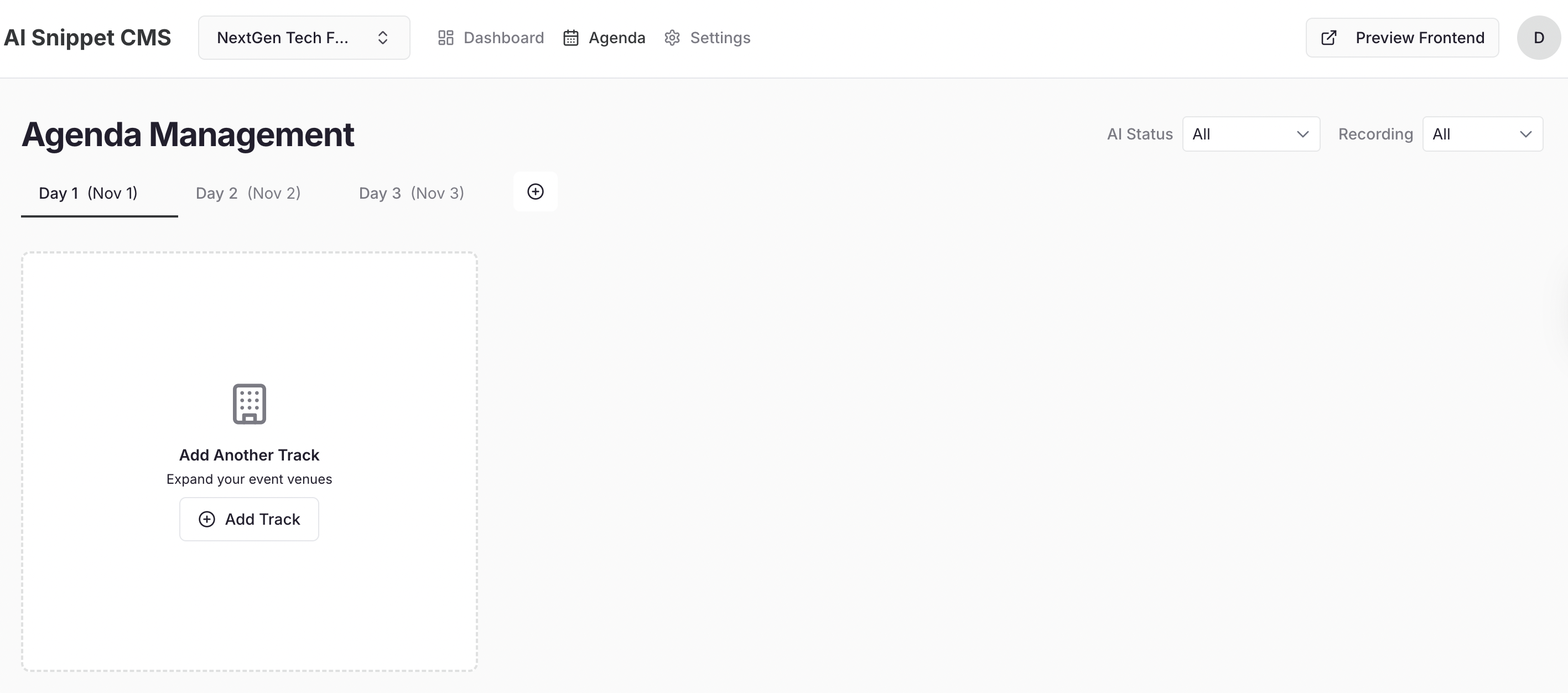
Task: Click the plus icon to add a new day
Action: tap(535, 191)
